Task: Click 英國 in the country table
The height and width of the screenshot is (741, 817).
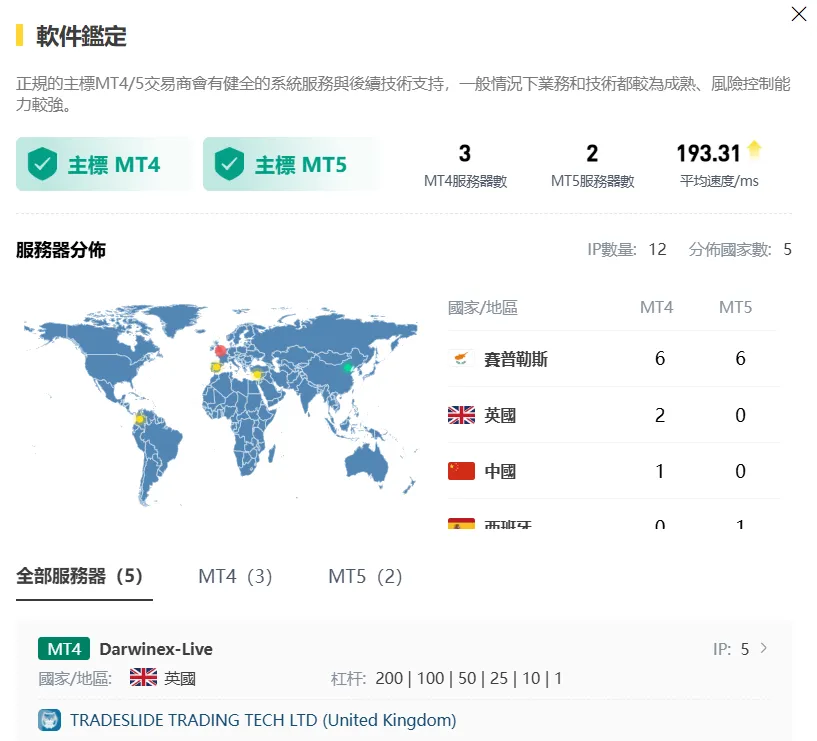Action: click(x=500, y=415)
